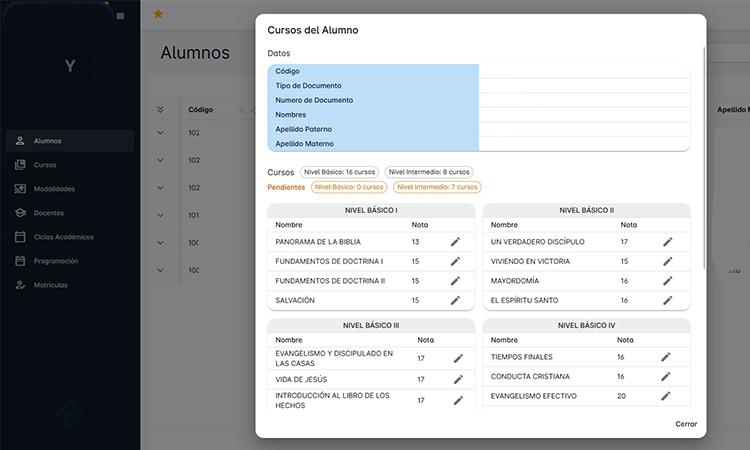The width and height of the screenshot is (750, 450).
Task: Expand the last student row chevron
Action: (x=160, y=270)
